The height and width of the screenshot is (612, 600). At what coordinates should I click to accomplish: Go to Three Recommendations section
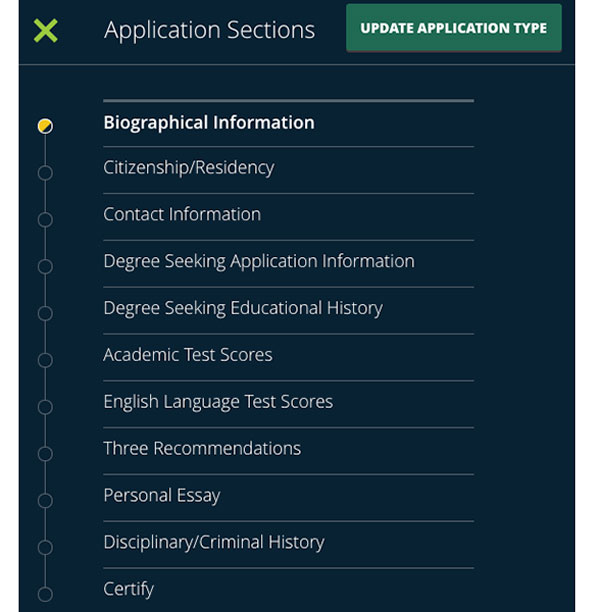point(202,449)
